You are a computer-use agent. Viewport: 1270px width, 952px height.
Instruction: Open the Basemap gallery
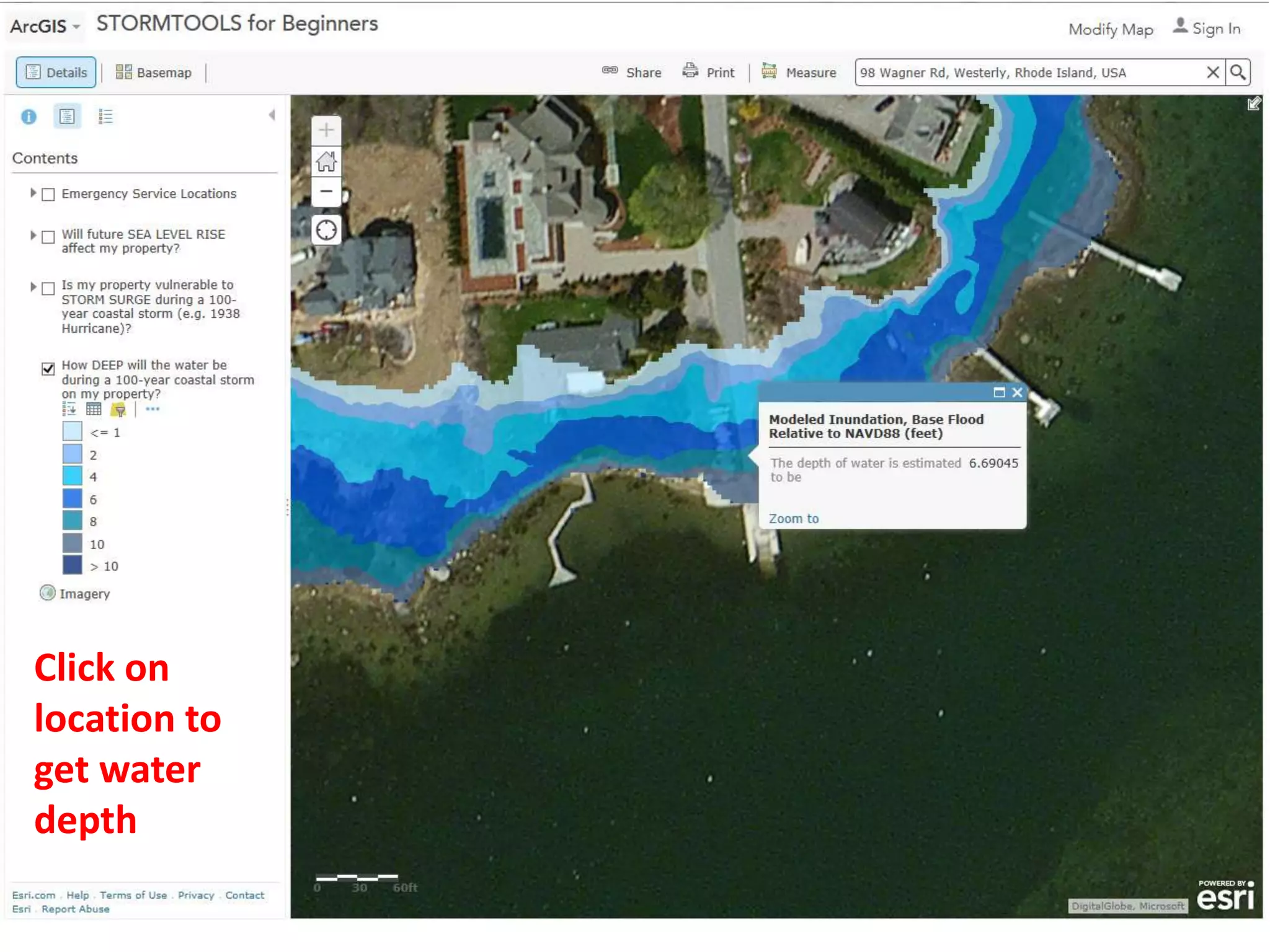click(x=154, y=73)
